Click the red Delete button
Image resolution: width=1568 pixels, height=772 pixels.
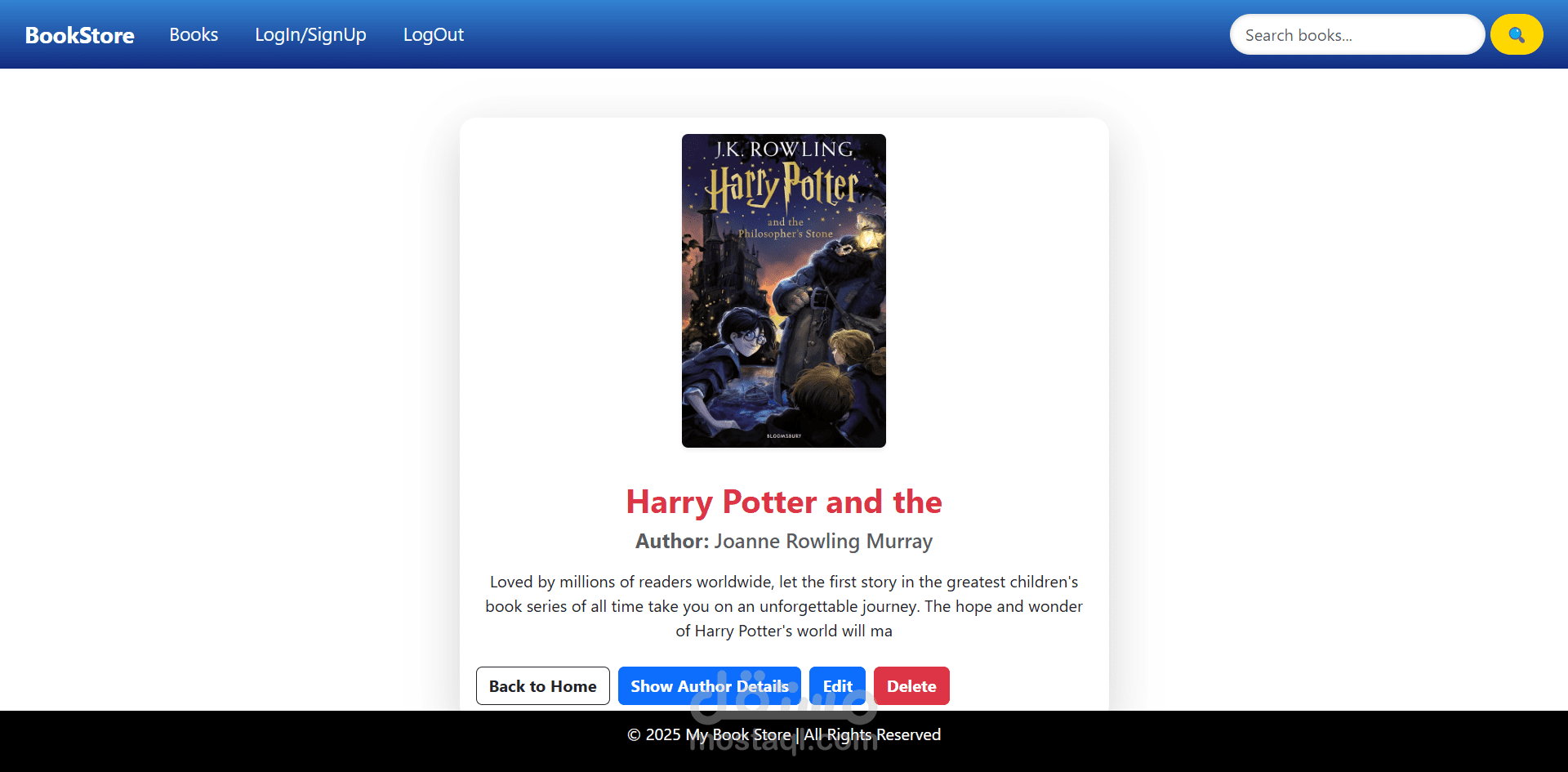coord(911,686)
